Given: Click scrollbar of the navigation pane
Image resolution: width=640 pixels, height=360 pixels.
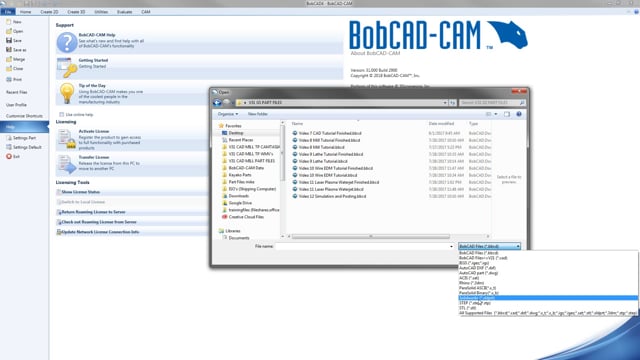Looking at the screenshot, I should (282, 153).
